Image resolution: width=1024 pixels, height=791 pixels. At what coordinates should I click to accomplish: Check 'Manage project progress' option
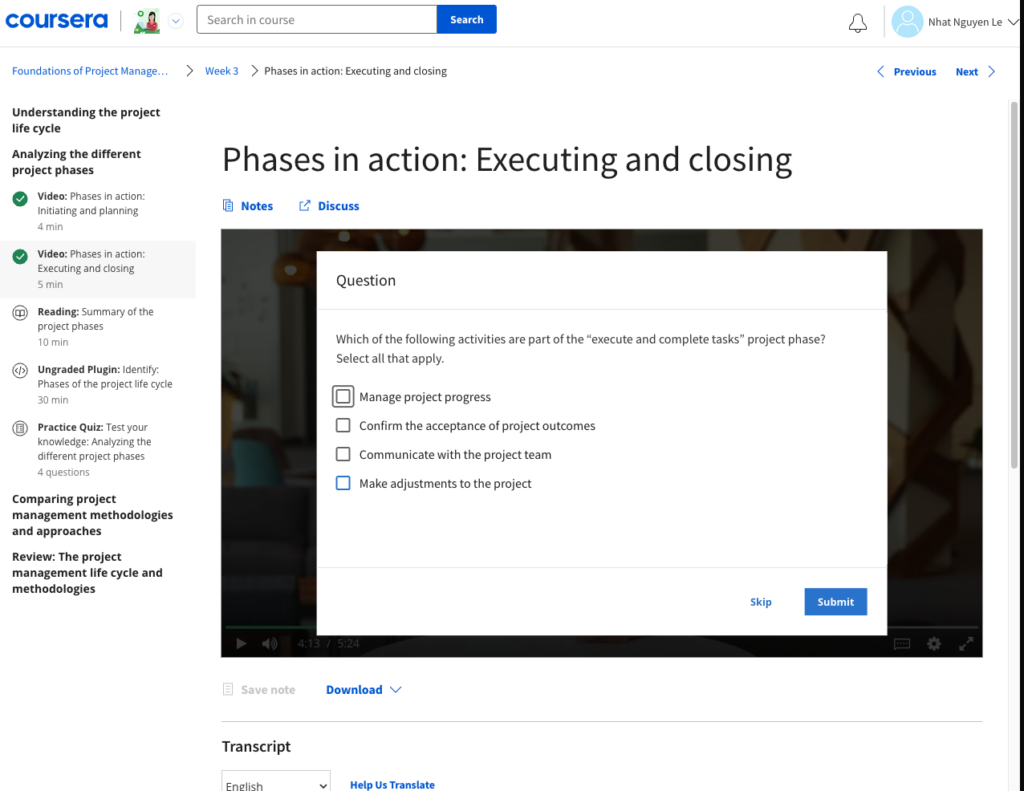click(x=343, y=397)
